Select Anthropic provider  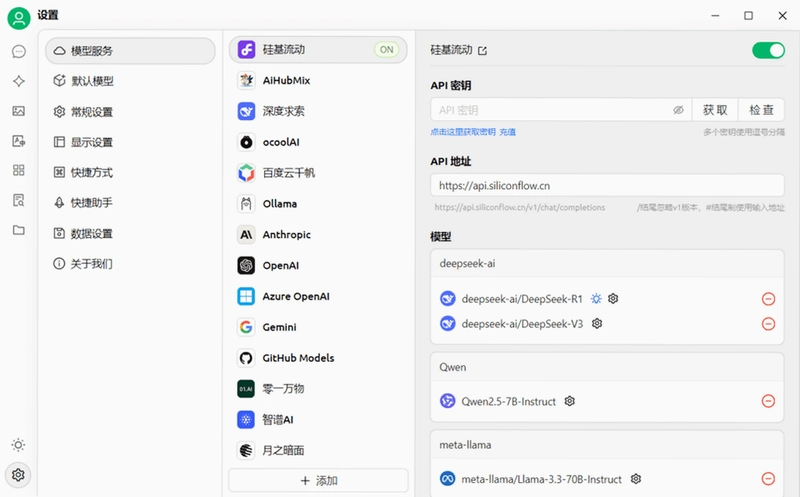pyautogui.click(x=318, y=235)
